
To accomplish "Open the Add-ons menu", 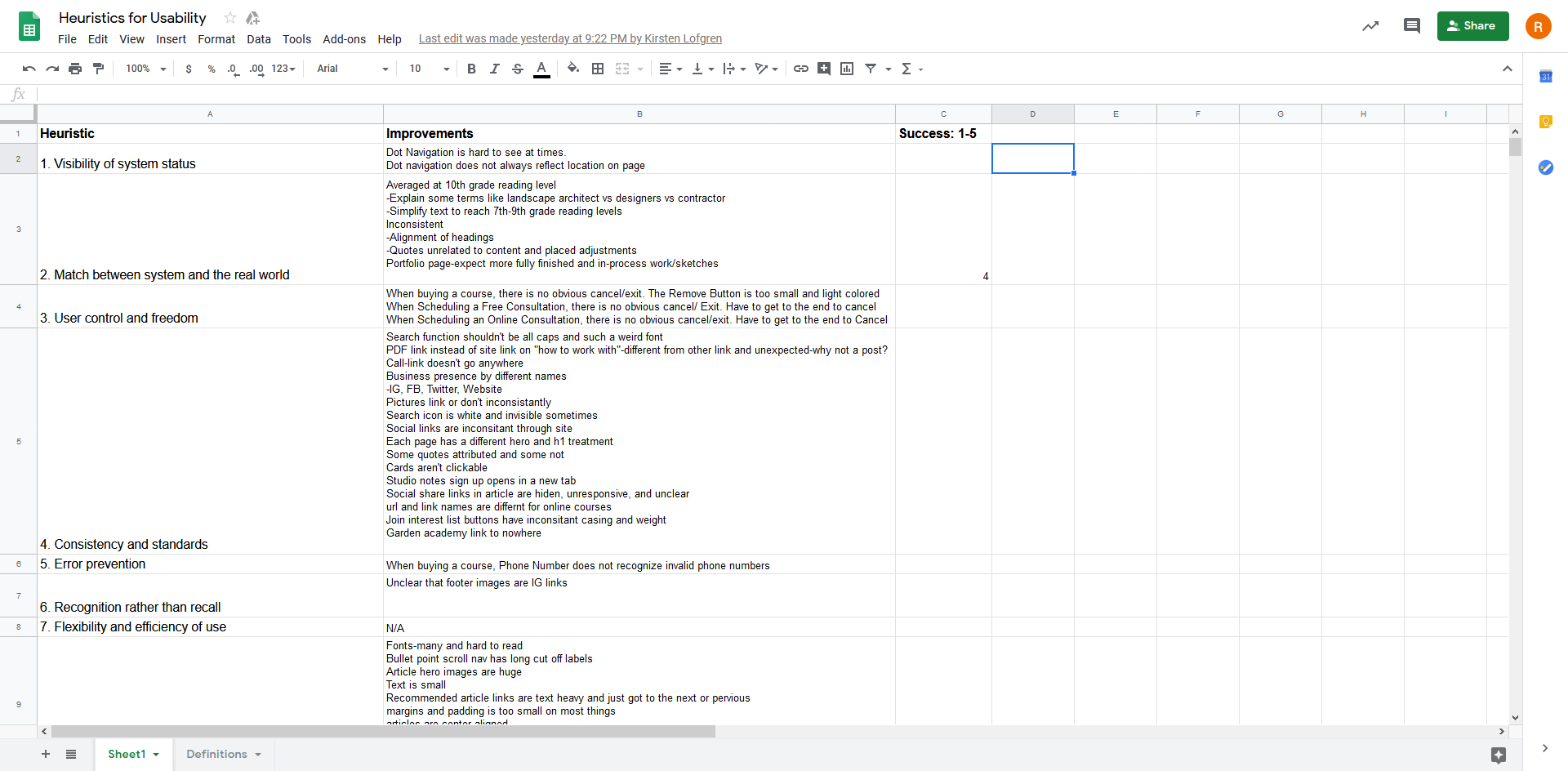I will click(x=344, y=39).
